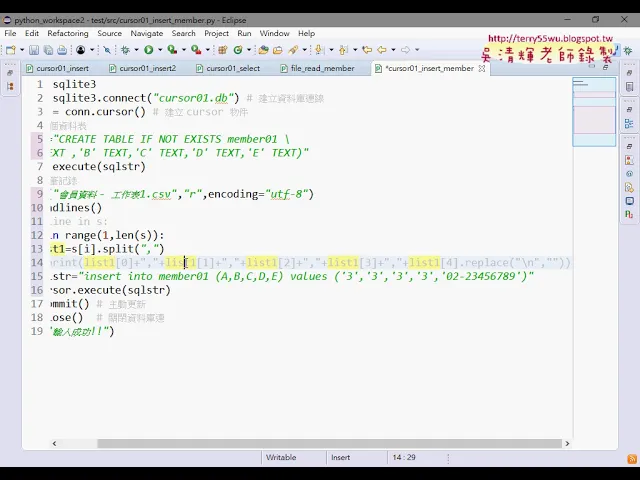Screen dimensions: 640x480
Task: Open the Problems view trim icon
Action: coord(629,160)
